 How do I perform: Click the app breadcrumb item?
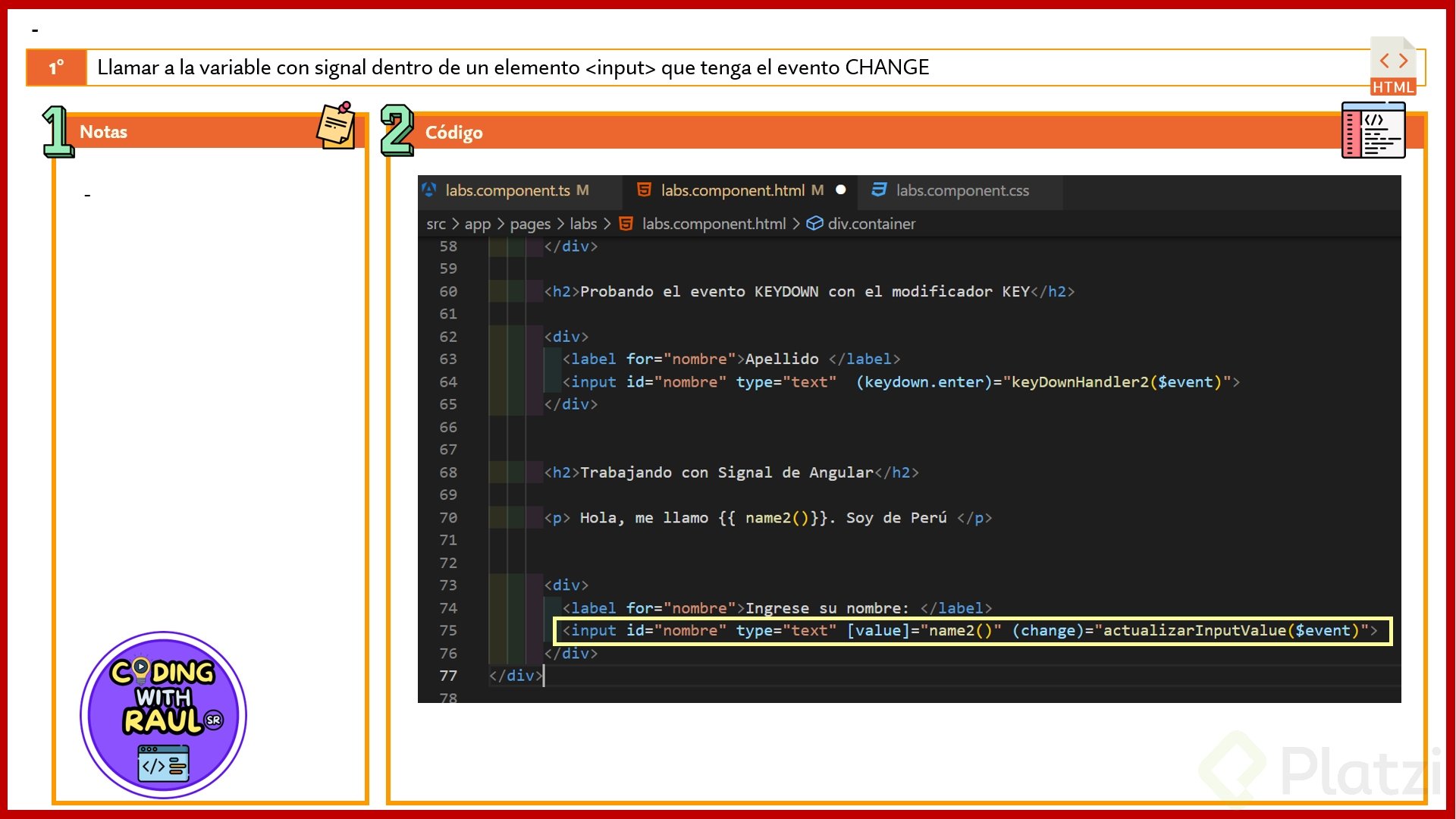pos(478,224)
